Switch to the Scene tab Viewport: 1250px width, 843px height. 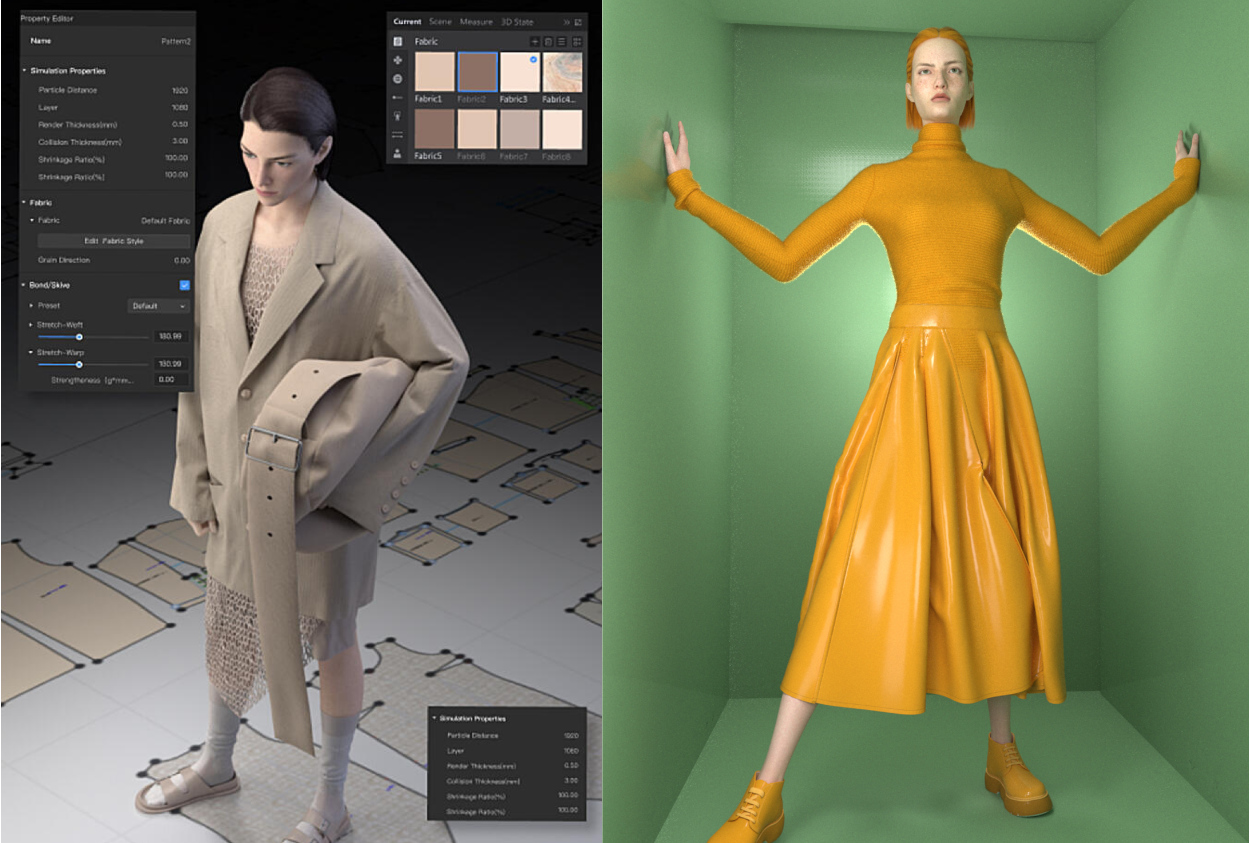tap(440, 21)
